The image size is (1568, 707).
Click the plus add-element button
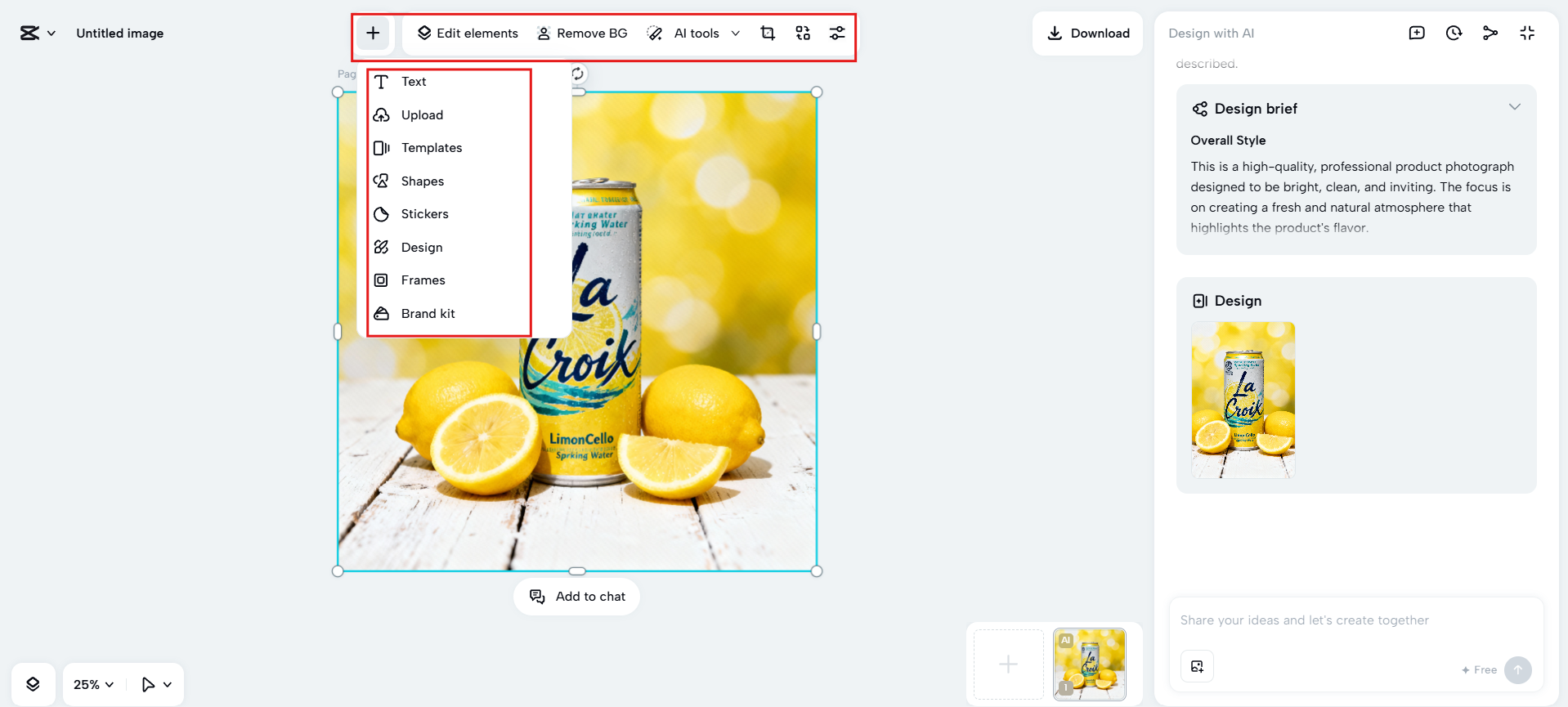[x=373, y=34]
